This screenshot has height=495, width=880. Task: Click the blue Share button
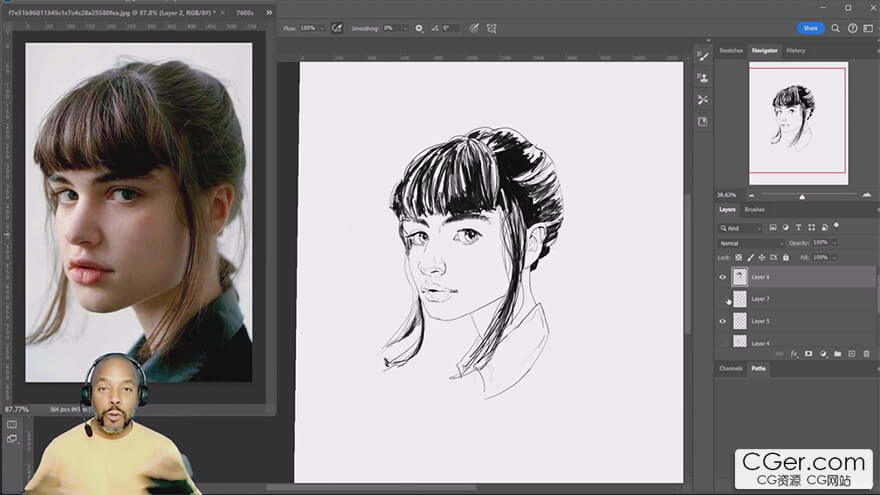810,28
